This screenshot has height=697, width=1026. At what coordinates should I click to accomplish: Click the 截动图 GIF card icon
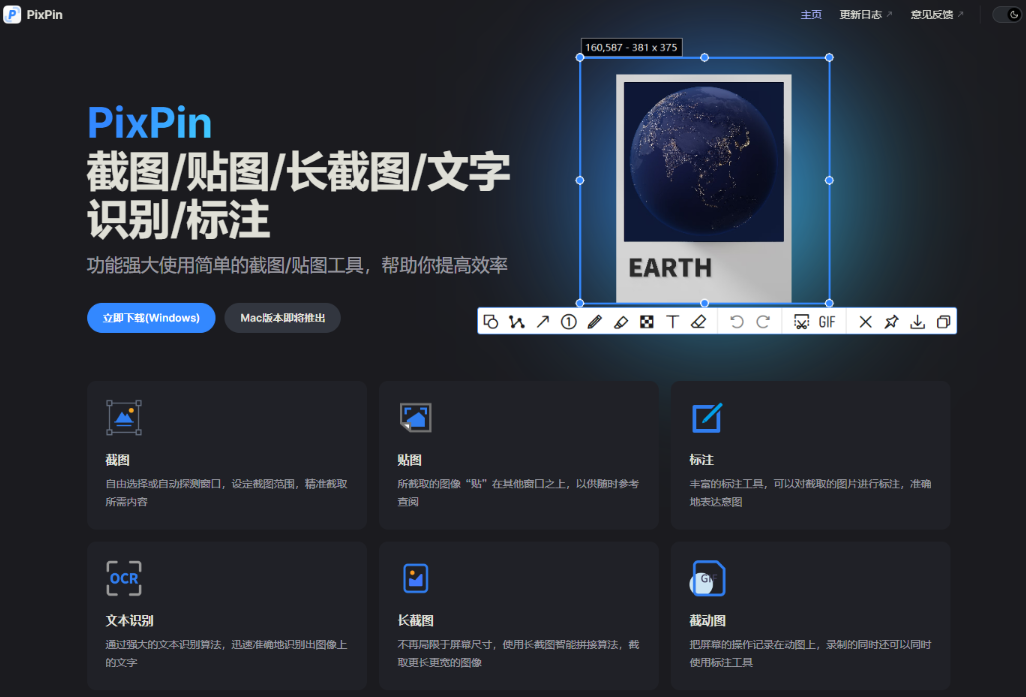pyautogui.click(x=707, y=579)
